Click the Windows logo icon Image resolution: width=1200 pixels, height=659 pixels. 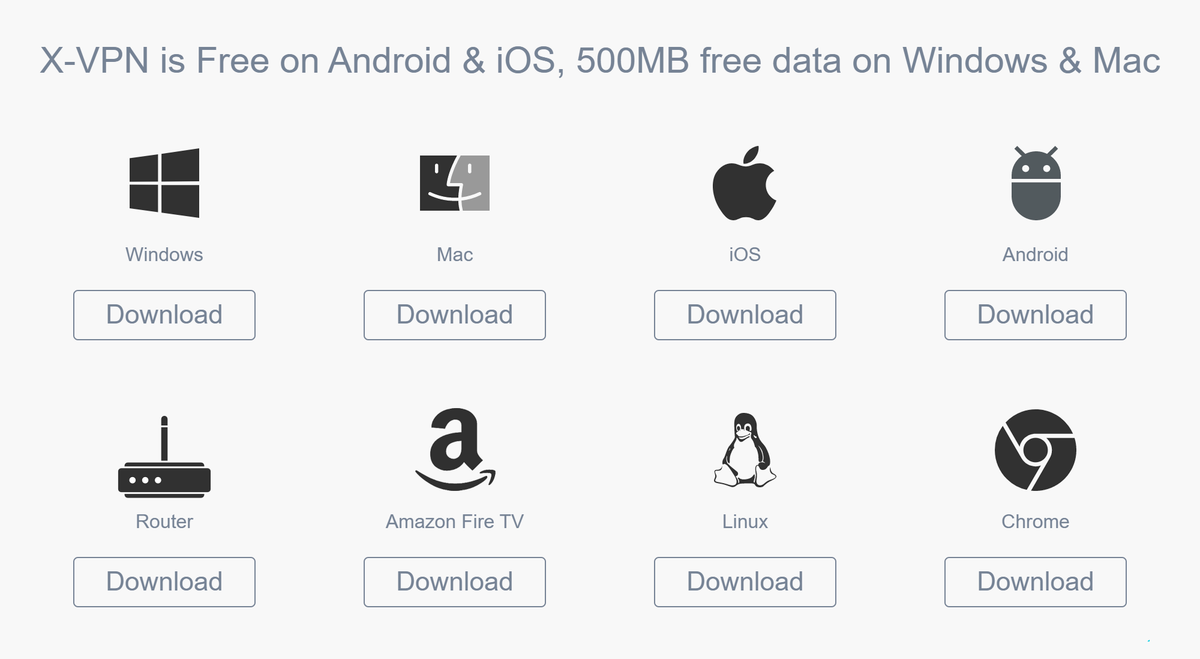click(164, 183)
